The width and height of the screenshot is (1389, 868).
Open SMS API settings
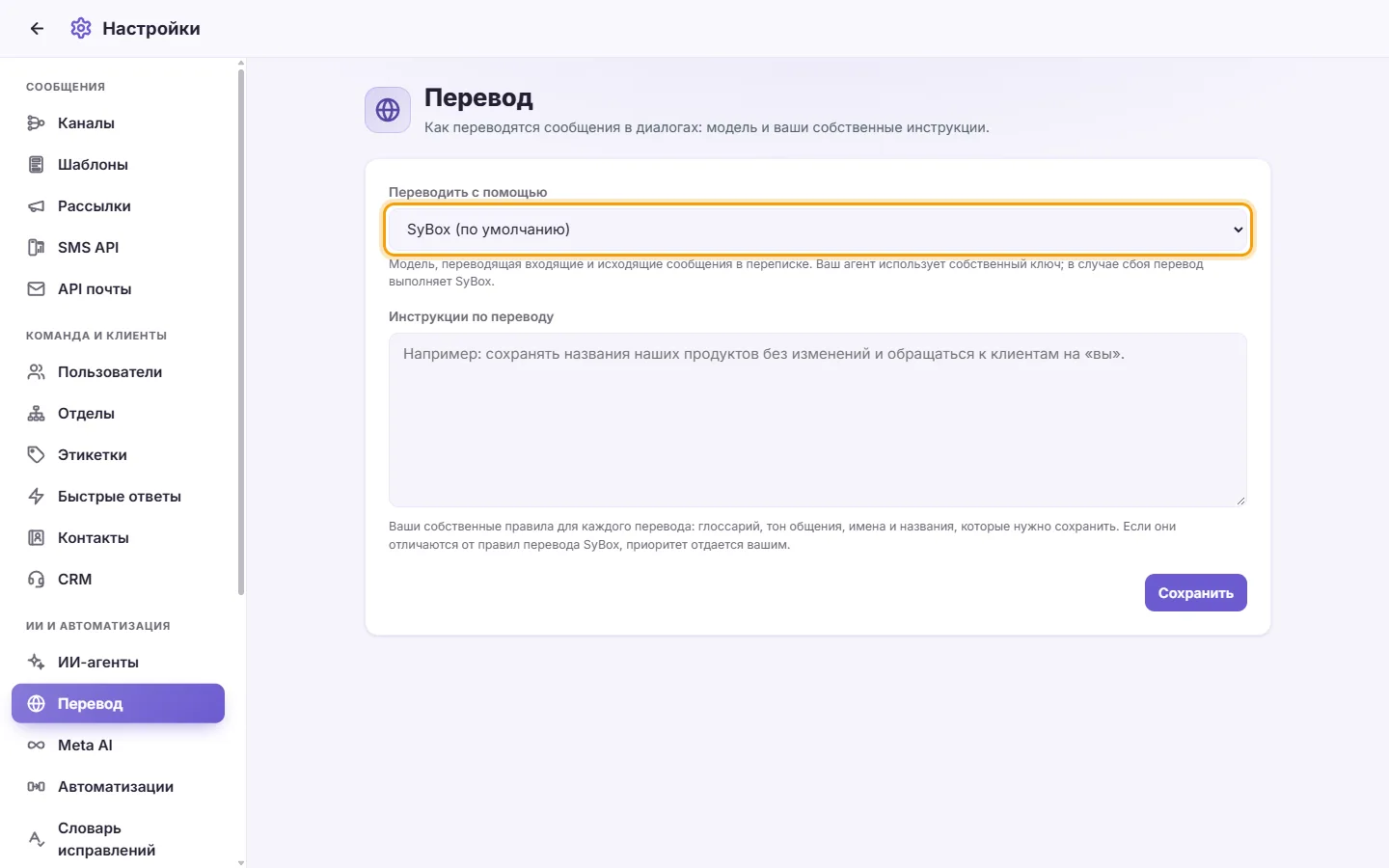118,248
